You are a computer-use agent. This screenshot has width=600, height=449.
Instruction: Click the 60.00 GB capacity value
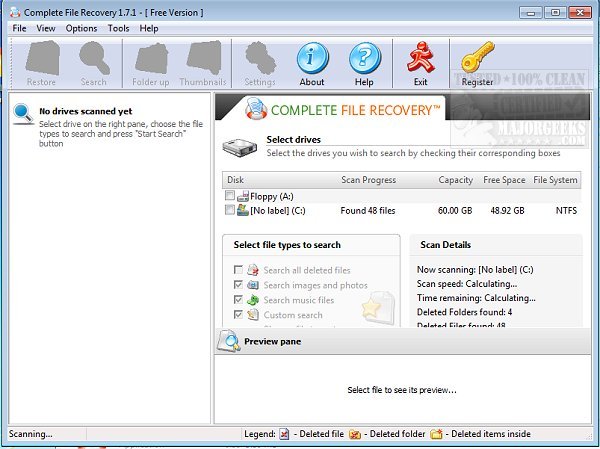(x=455, y=211)
